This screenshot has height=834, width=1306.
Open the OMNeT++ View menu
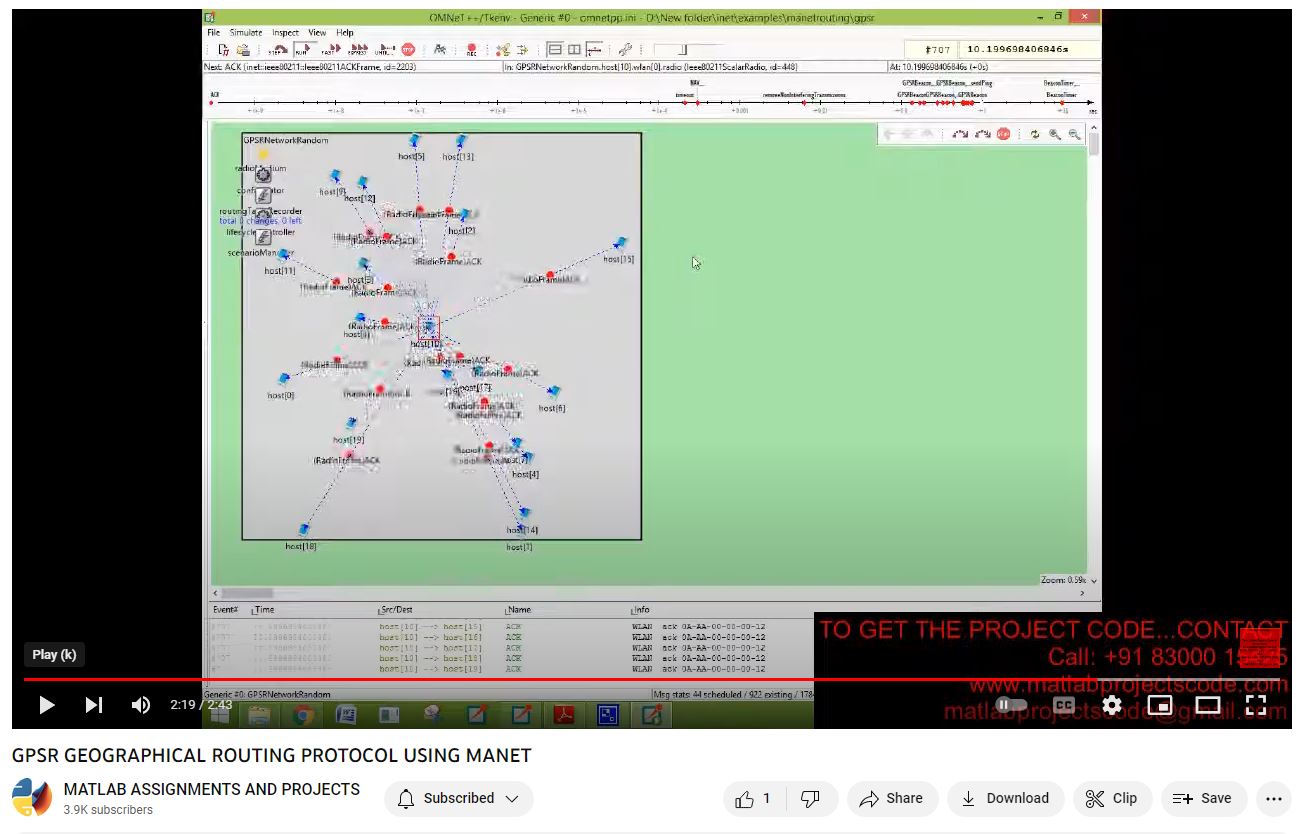[x=317, y=32]
